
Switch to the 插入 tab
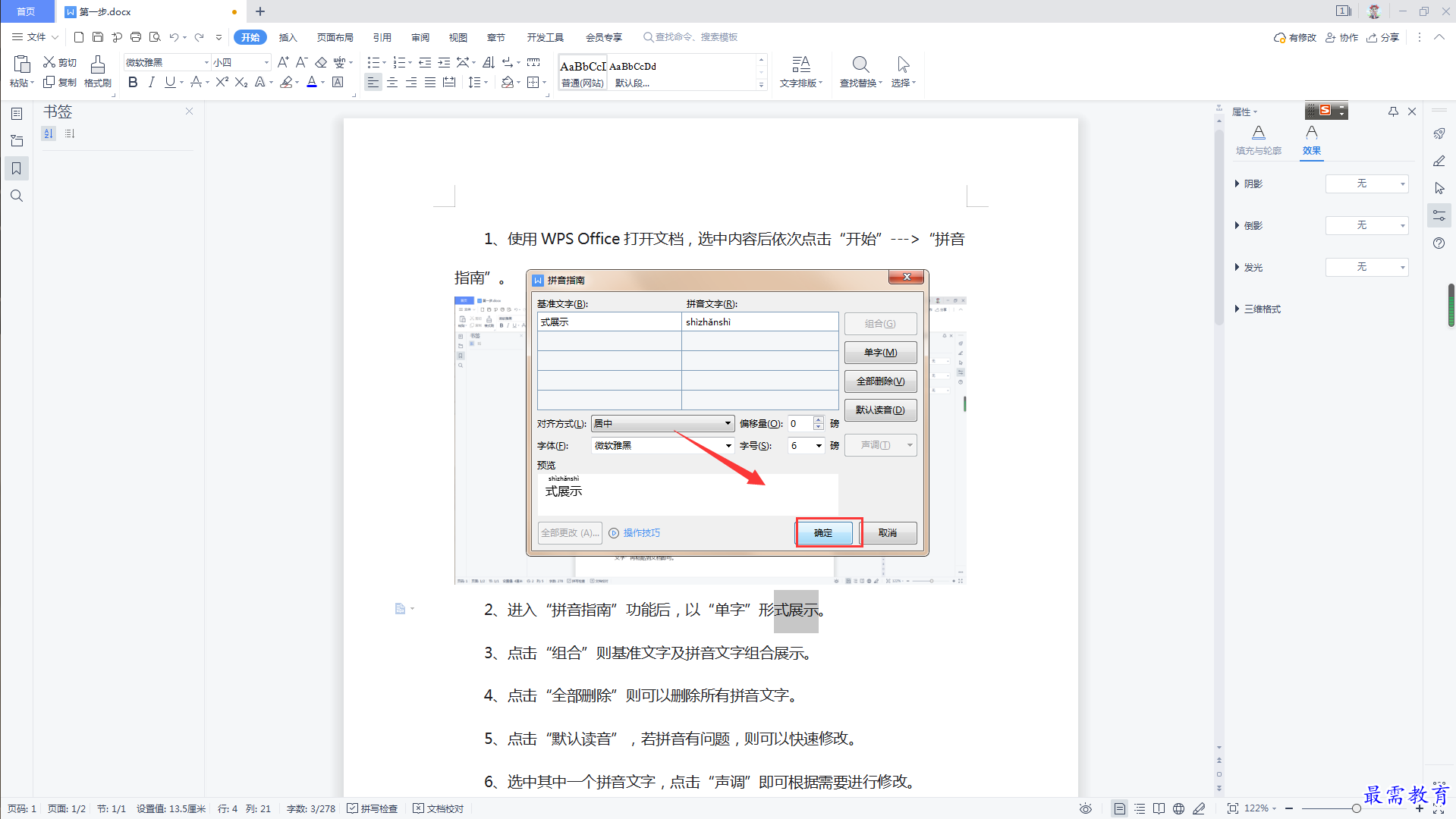tap(288, 37)
